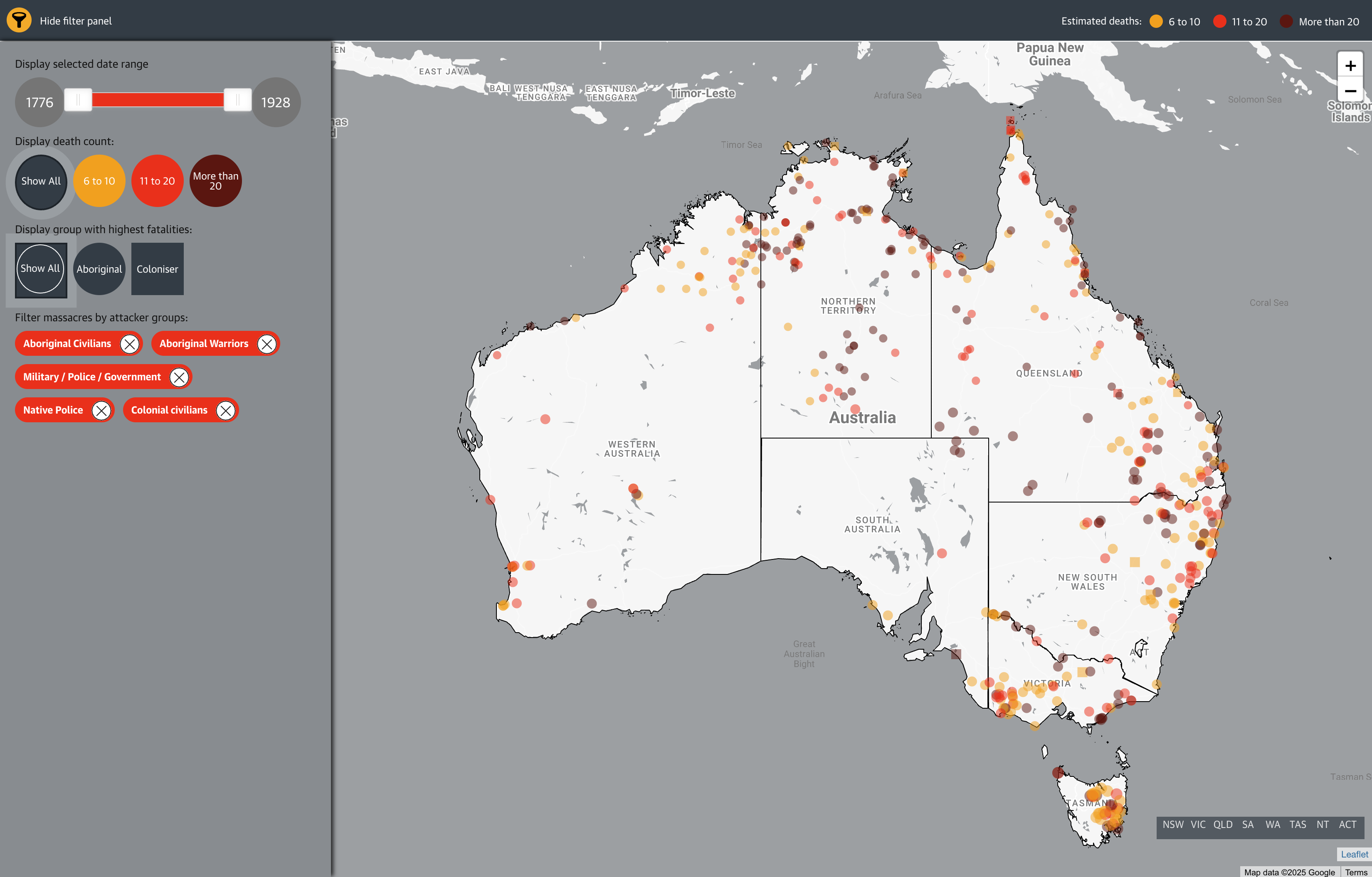Toggle the Coloniser highest fatalities filter
Screen dimensions: 1372x877
coord(157,268)
